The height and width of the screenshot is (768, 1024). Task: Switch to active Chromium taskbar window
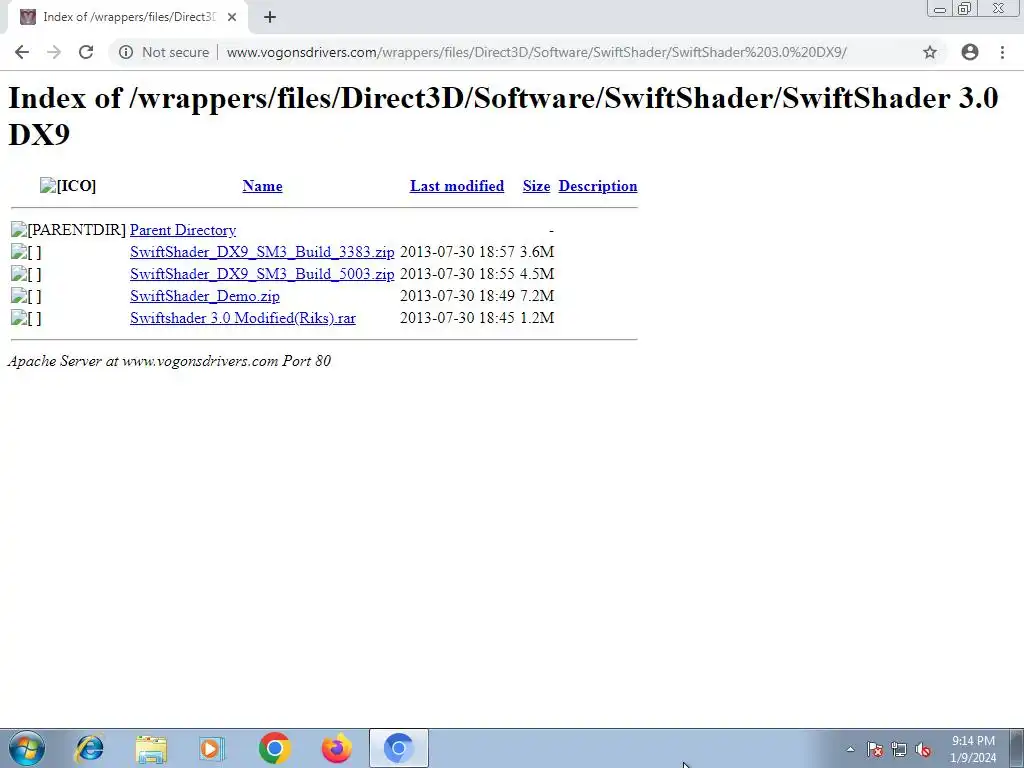click(x=398, y=748)
